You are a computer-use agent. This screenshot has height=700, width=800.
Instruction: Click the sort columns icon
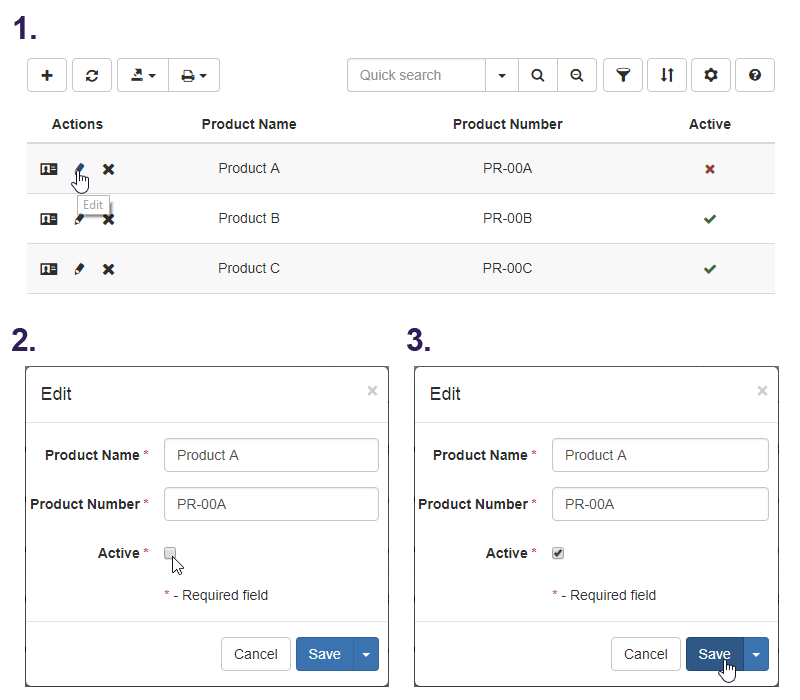coord(667,75)
